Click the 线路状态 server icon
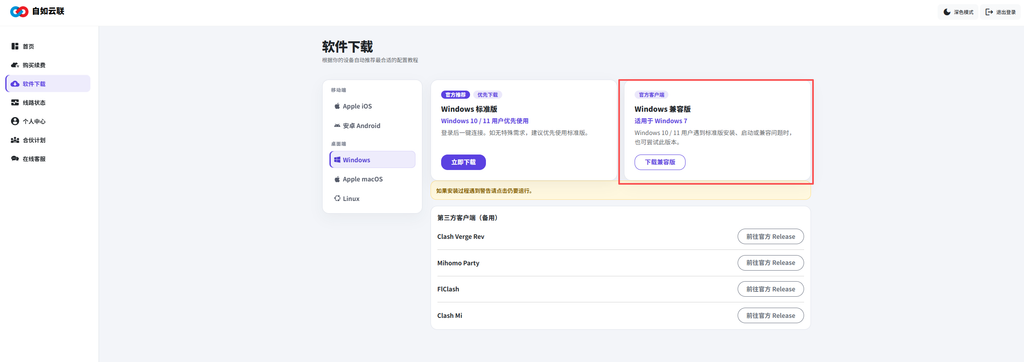Viewport: 1024px width, 362px height. (15, 103)
